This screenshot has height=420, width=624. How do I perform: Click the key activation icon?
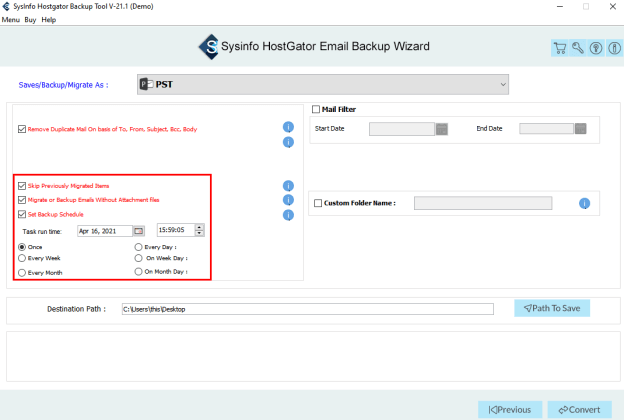[x=578, y=48]
